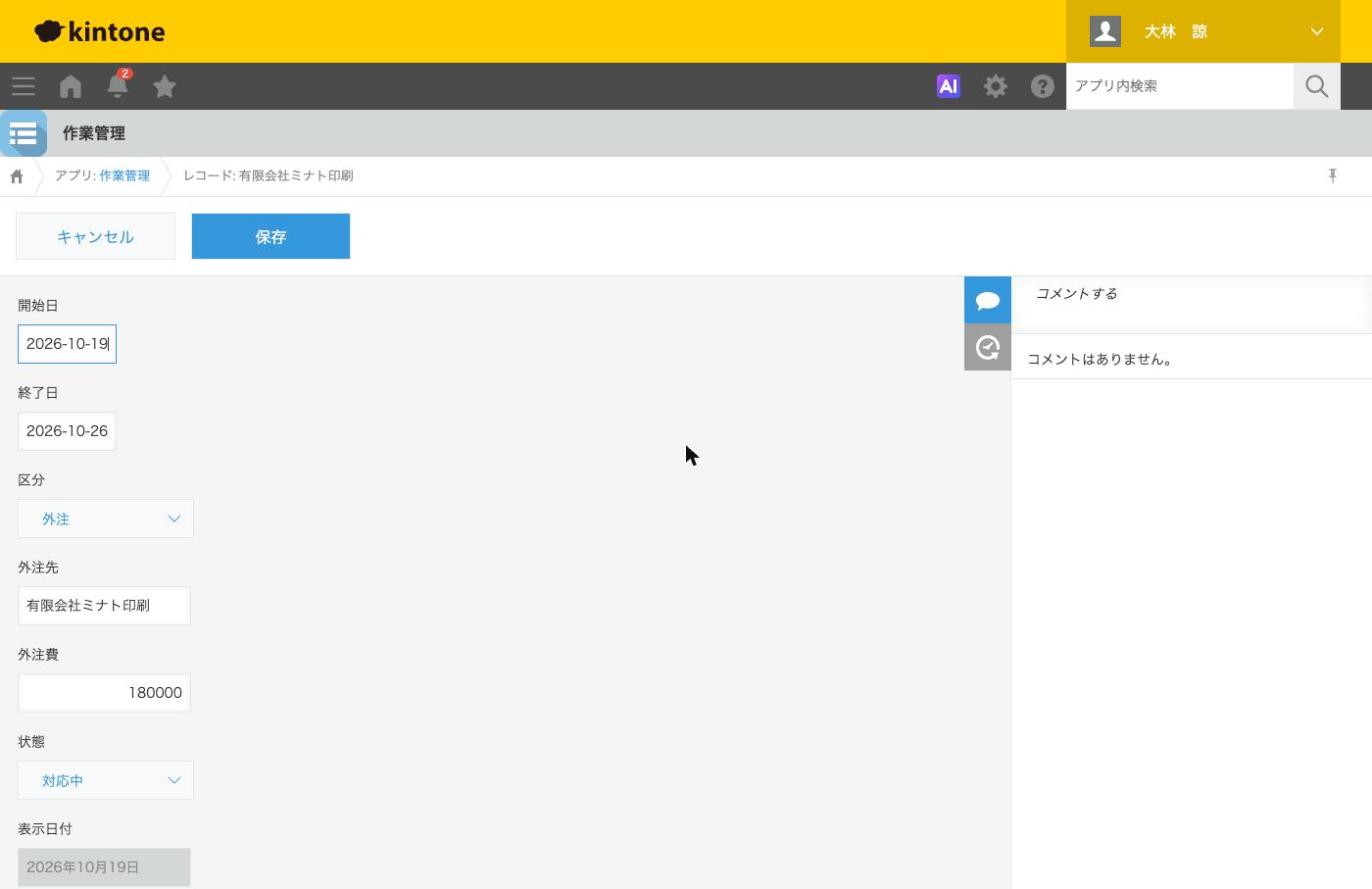Click the コメントする comment box
This screenshot has height=889, width=1372.
1192,305
